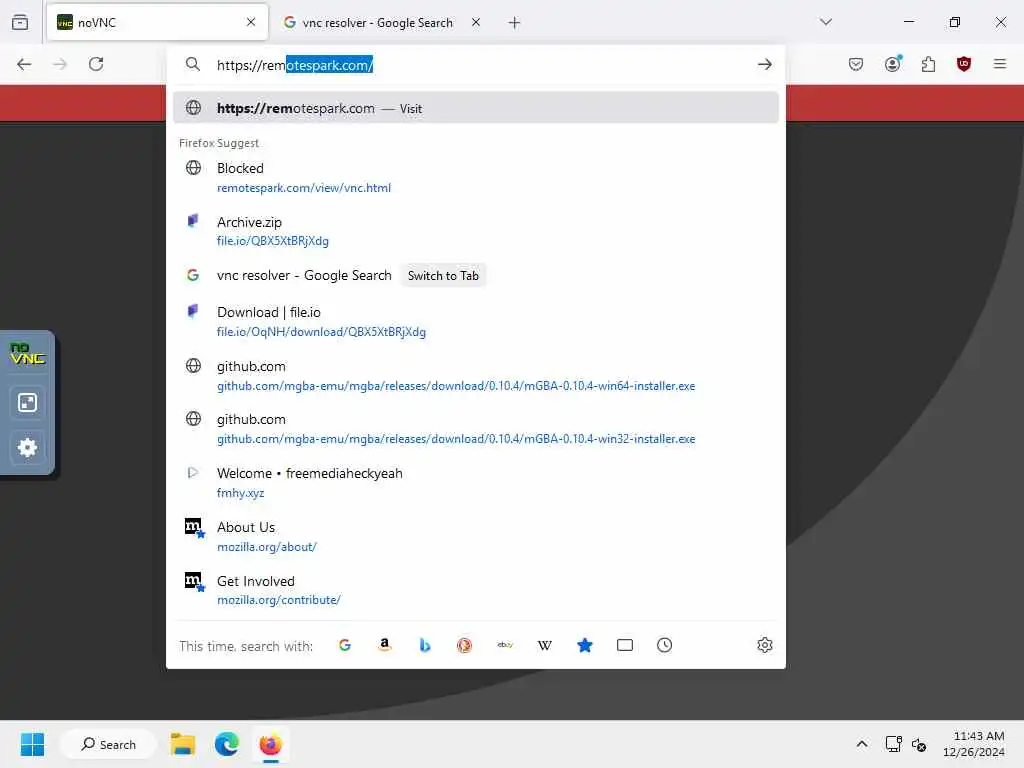This screenshot has height=768, width=1024.
Task: Click Firefox icon in taskbar
Action: point(270,744)
